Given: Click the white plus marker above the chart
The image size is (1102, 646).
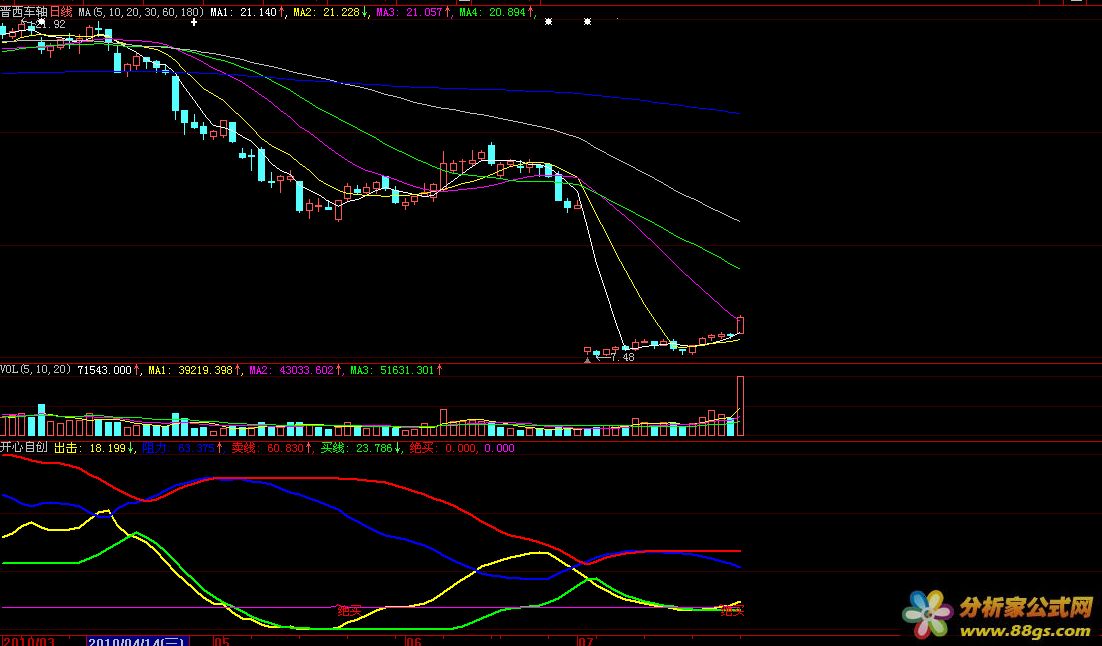Looking at the screenshot, I should pos(194,22).
